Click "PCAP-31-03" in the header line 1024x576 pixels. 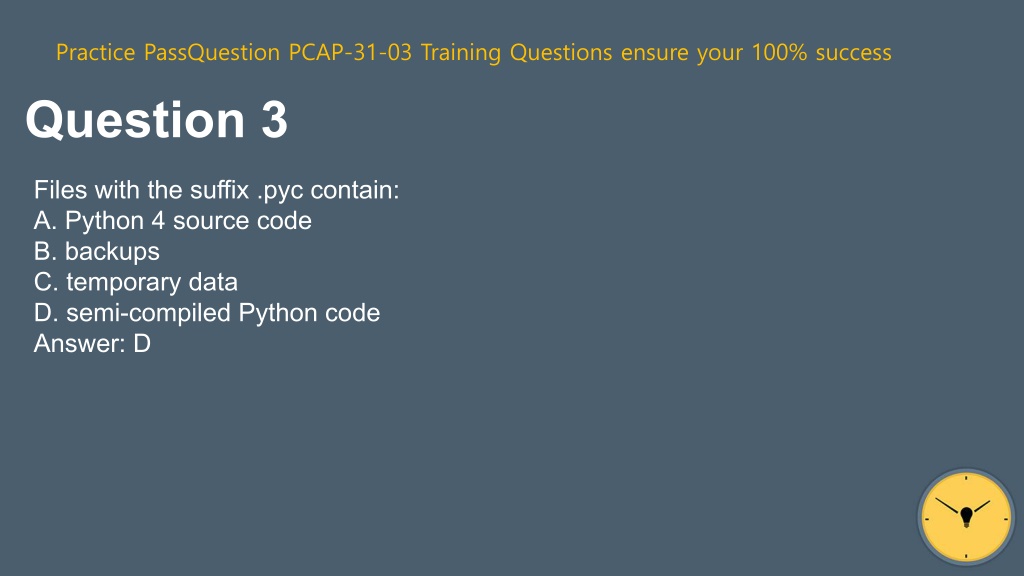coord(350,52)
